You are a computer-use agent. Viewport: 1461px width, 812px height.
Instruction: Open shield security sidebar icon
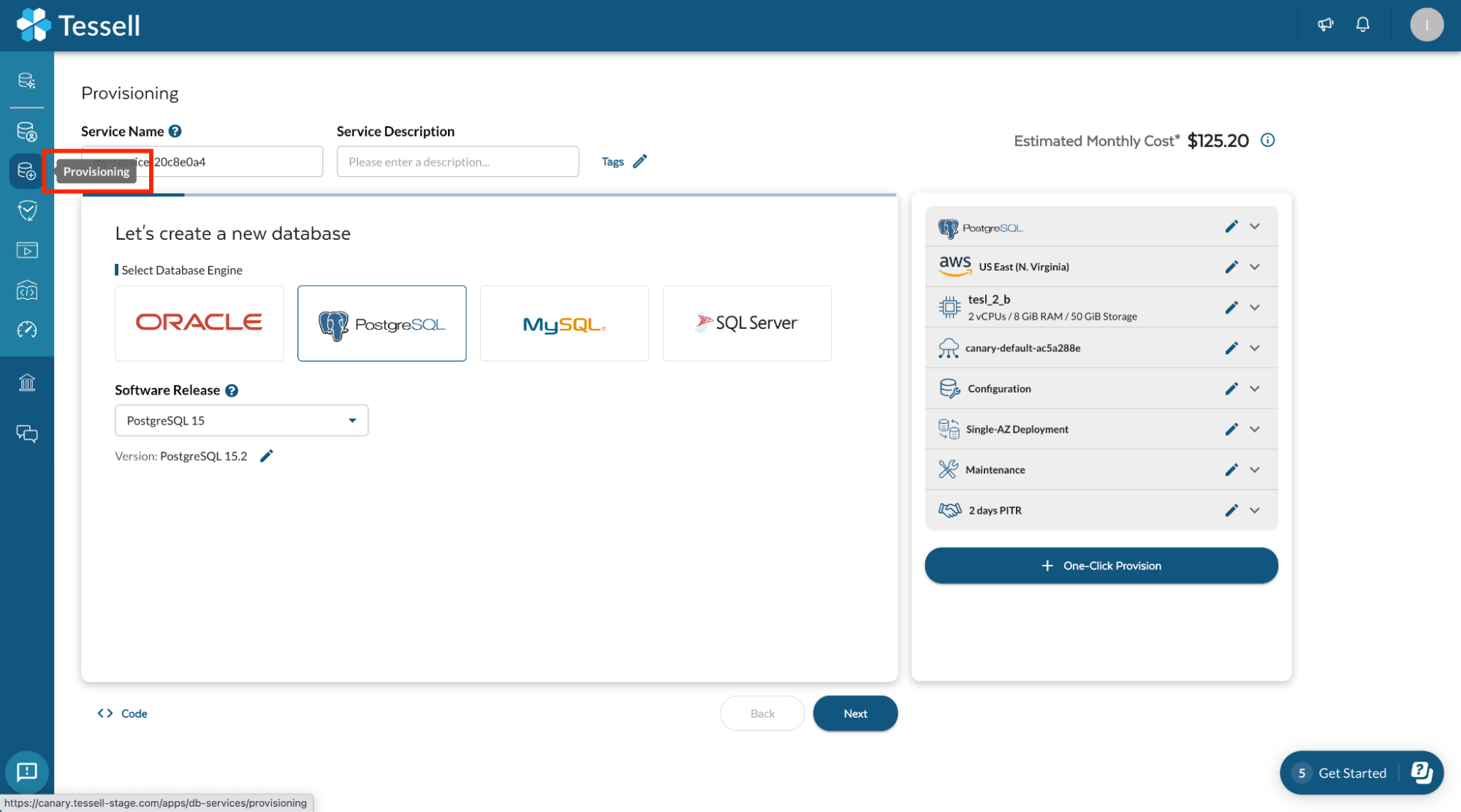click(x=27, y=211)
